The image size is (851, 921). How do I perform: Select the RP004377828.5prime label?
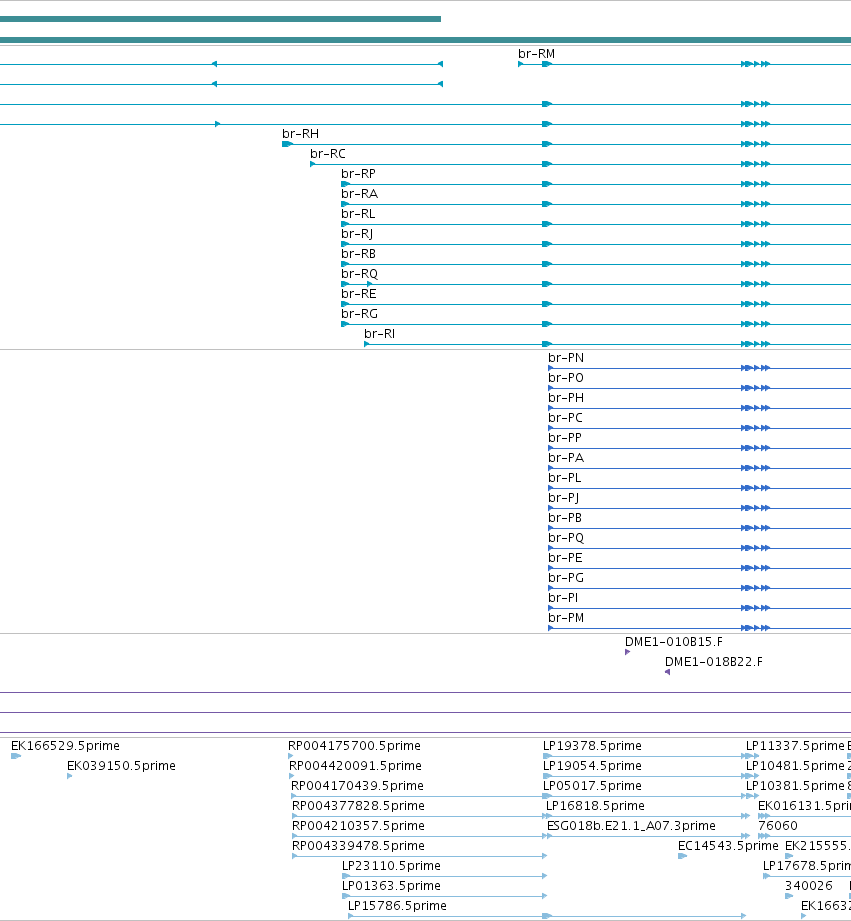(x=358, y=805)
